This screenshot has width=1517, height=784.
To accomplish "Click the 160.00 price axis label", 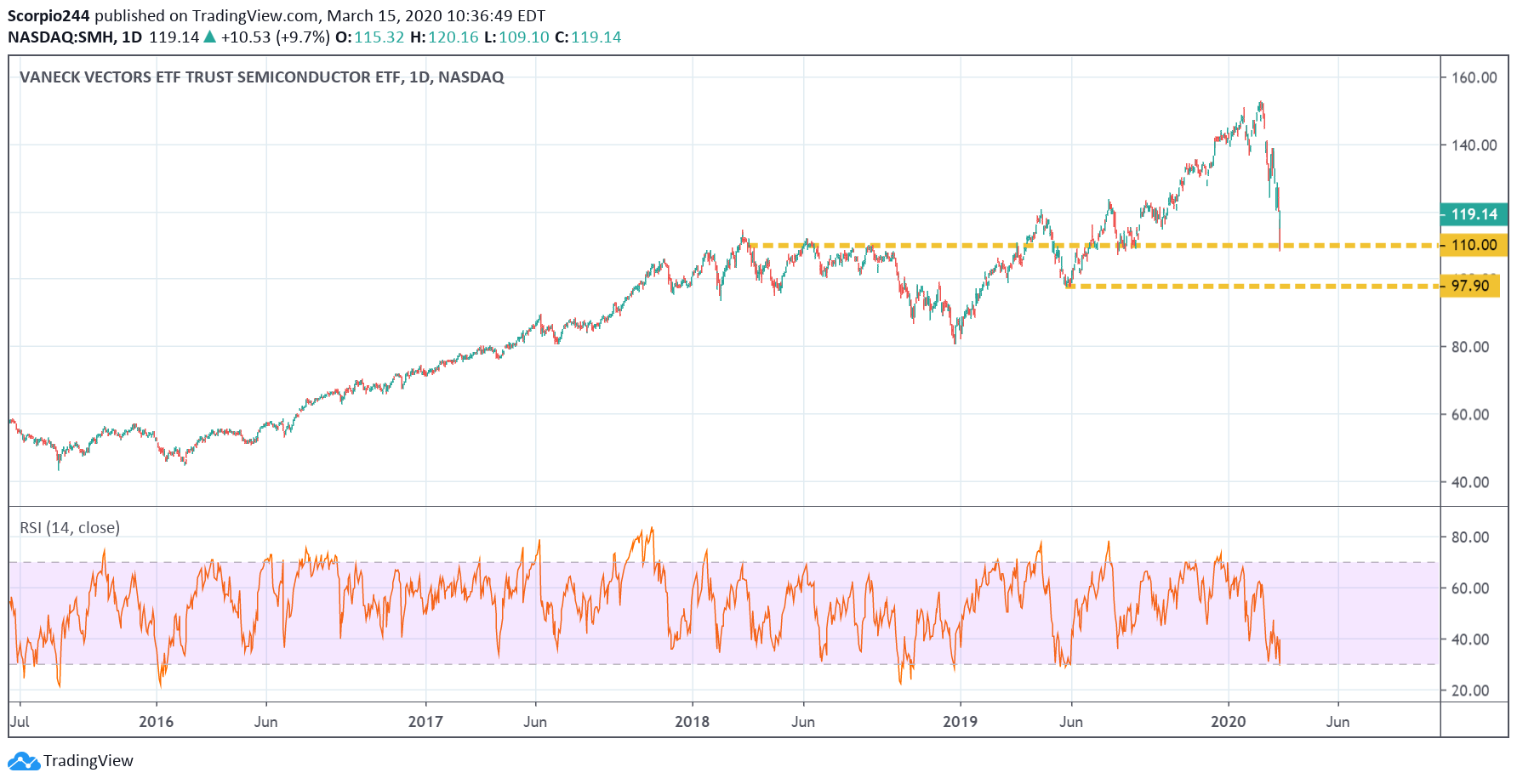I will [1474, 77].
